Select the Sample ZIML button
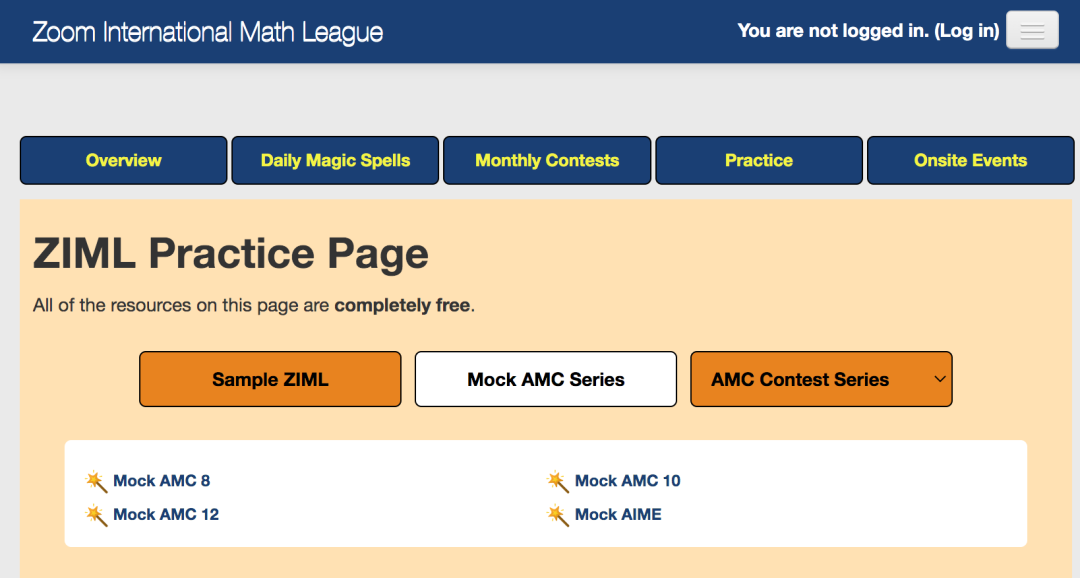This screenshot has width=1080, height=578. 270,380
